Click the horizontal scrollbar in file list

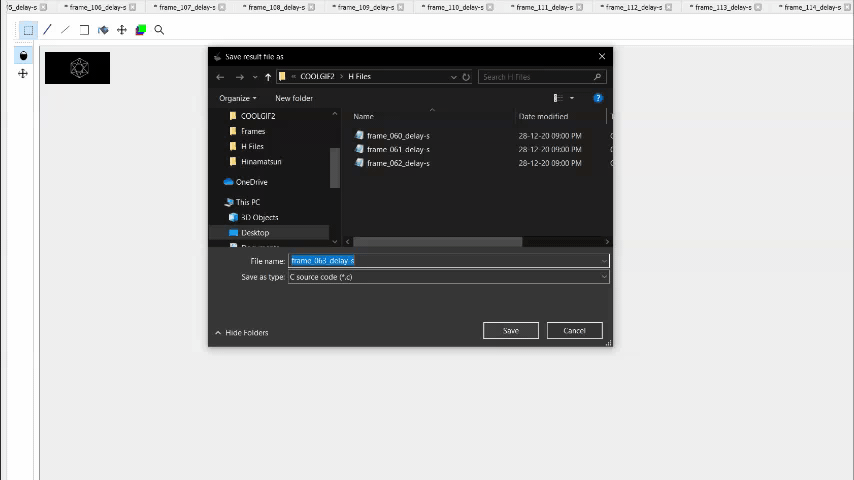[x=437, y=241]
